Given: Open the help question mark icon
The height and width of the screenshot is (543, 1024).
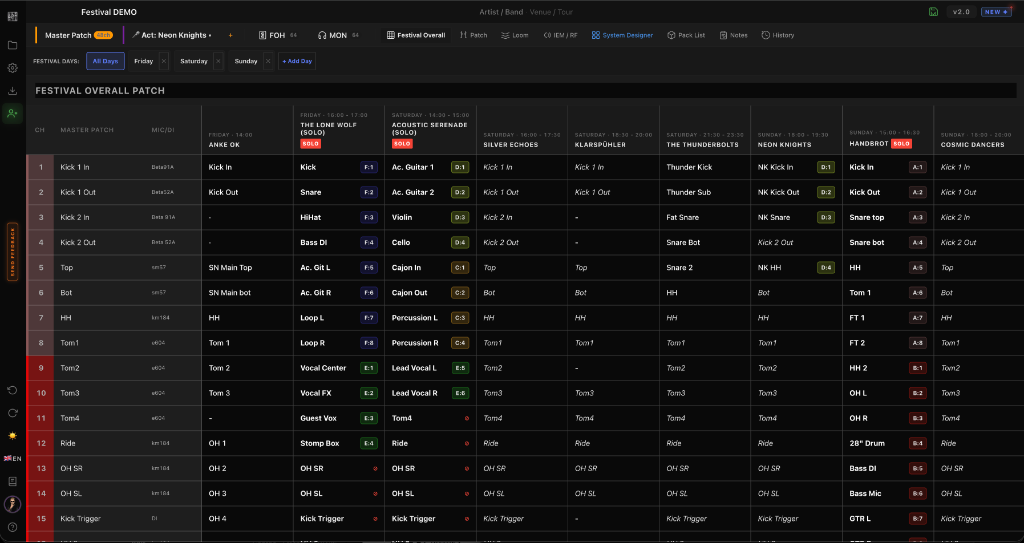Looking at the screenshot, I should 12,527.
